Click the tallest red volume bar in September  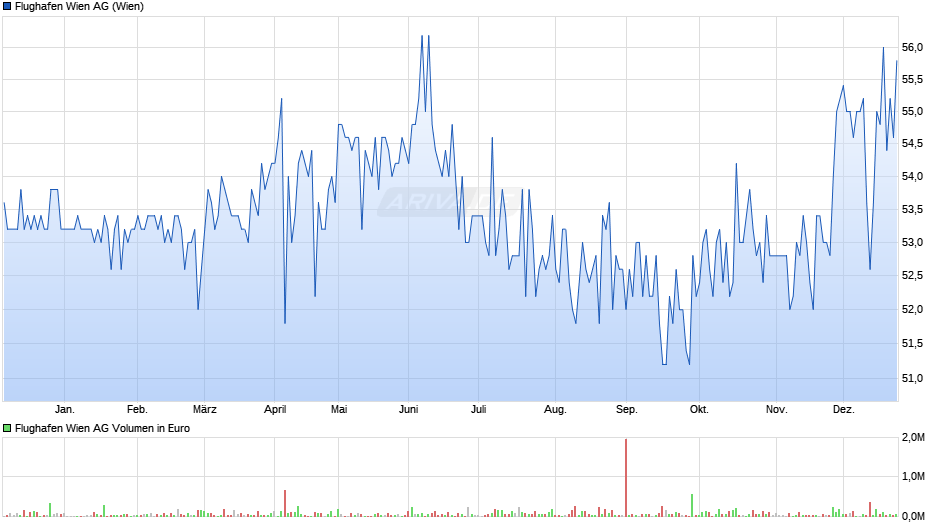[x=626, y=477]
